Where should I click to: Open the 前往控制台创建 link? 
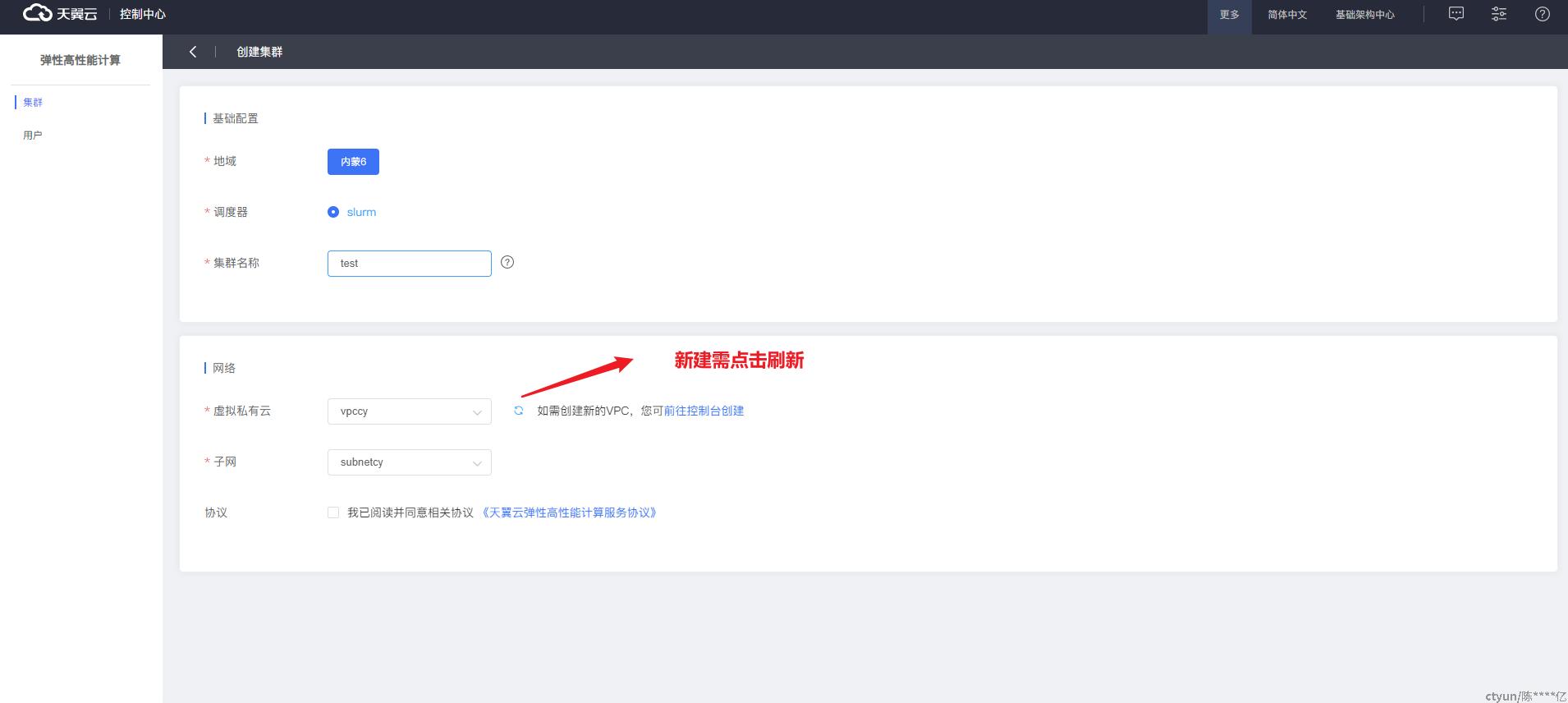click(704, 411)
